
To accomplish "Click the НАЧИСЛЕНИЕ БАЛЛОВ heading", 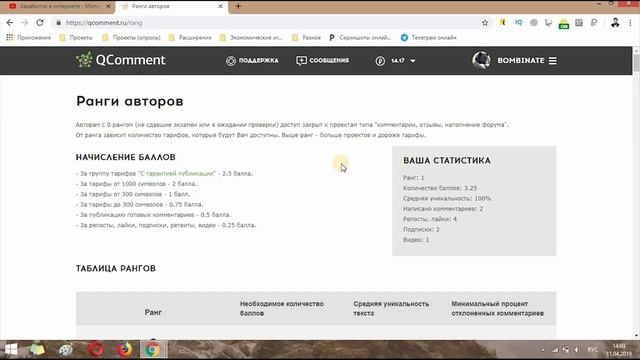I will [126, 157].
